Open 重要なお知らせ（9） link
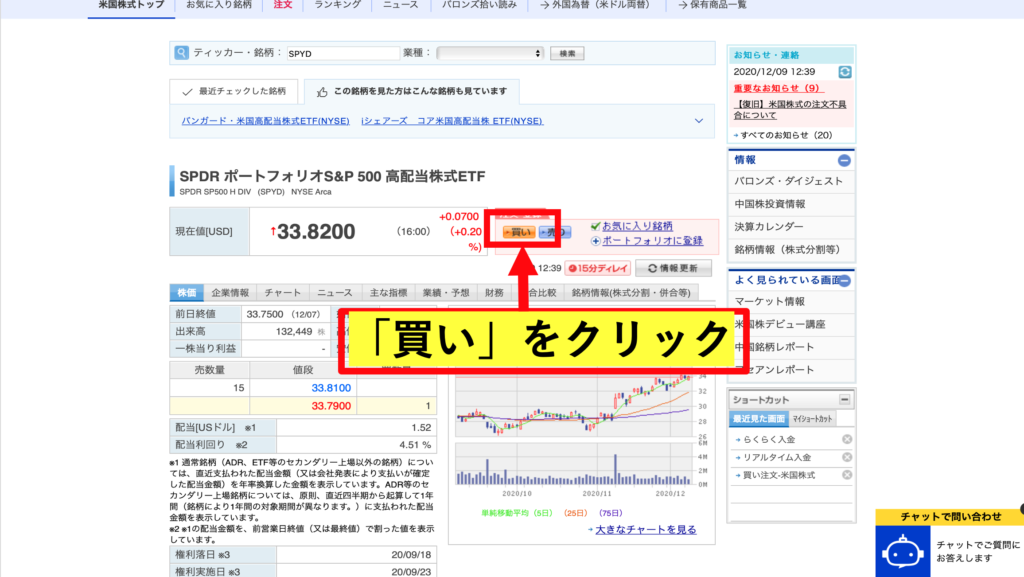 (x=778, y=88)
